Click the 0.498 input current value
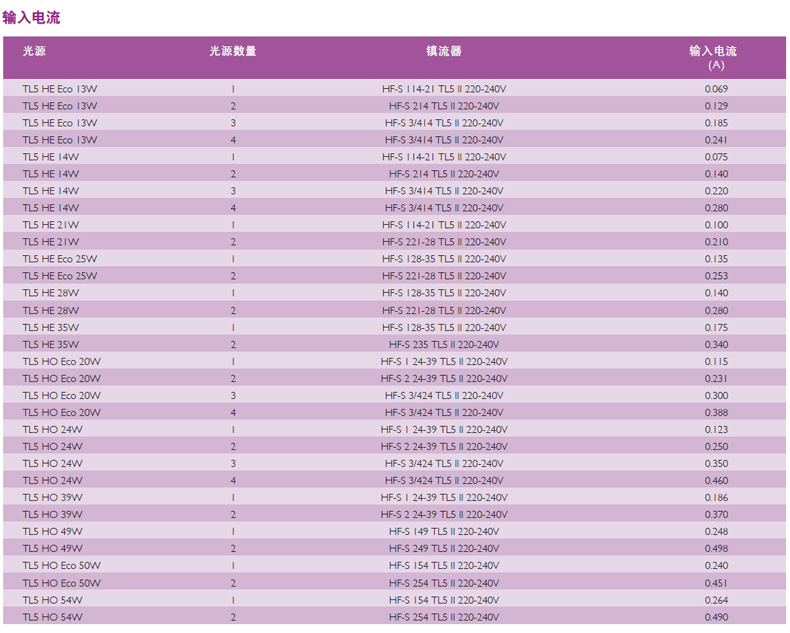The height and width of the screenshot is (633, 790). [x=715, y=548]
